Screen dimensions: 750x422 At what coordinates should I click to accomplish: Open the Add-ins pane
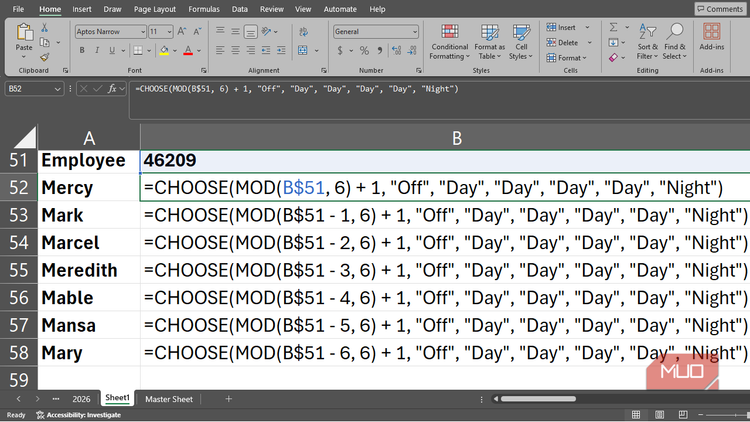[x=712, y=37]
